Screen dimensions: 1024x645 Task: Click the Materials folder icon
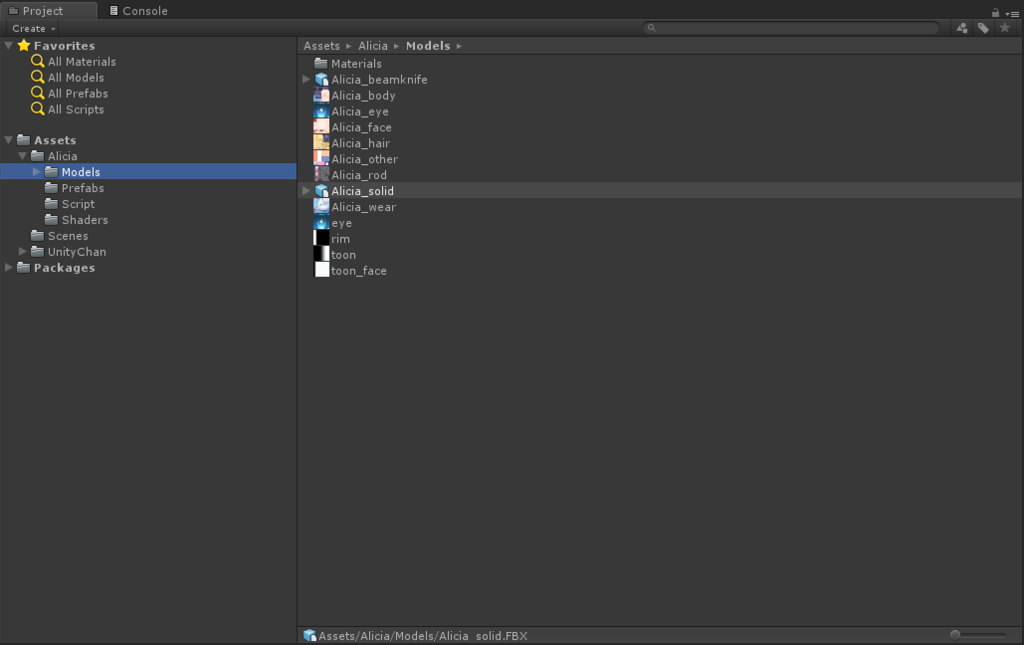[319, 62]
